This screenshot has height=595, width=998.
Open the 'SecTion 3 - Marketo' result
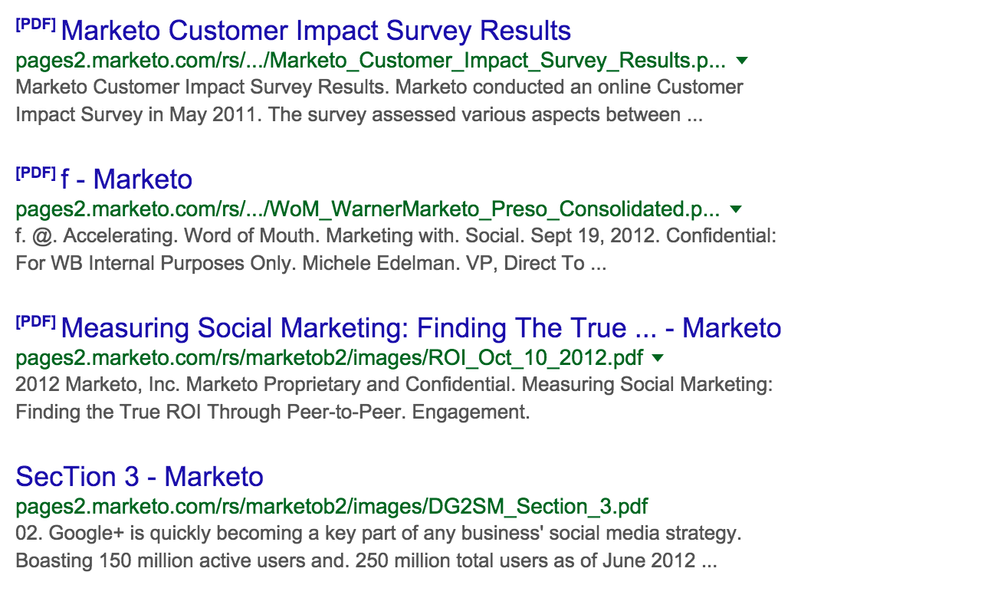(x=139, y=477)
